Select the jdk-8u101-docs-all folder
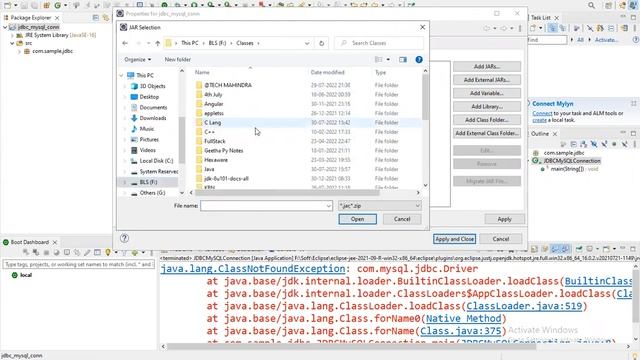This screenshot has height=360, width=640. pyautogui.click(x=226, y=178)
